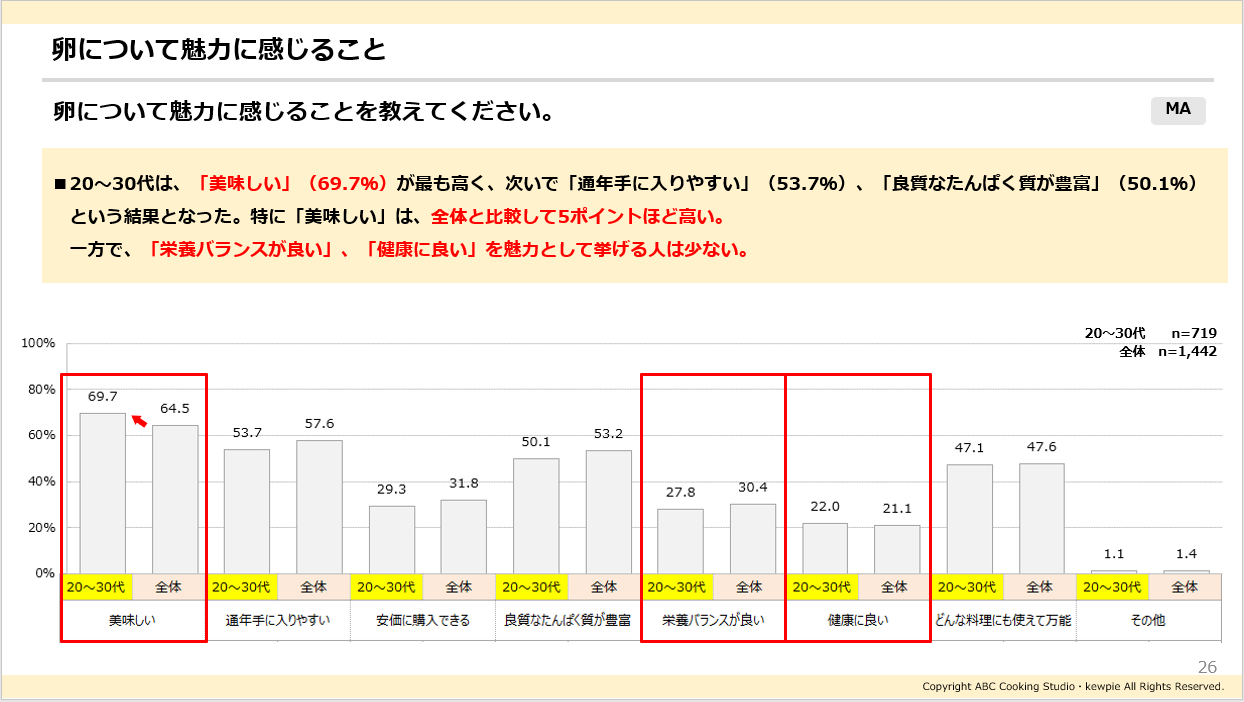The height and width of the screenshot is (702, 1244).
Task: Click the 20〜30代 legend text beside n=719
Action: tap(1115, 334)
